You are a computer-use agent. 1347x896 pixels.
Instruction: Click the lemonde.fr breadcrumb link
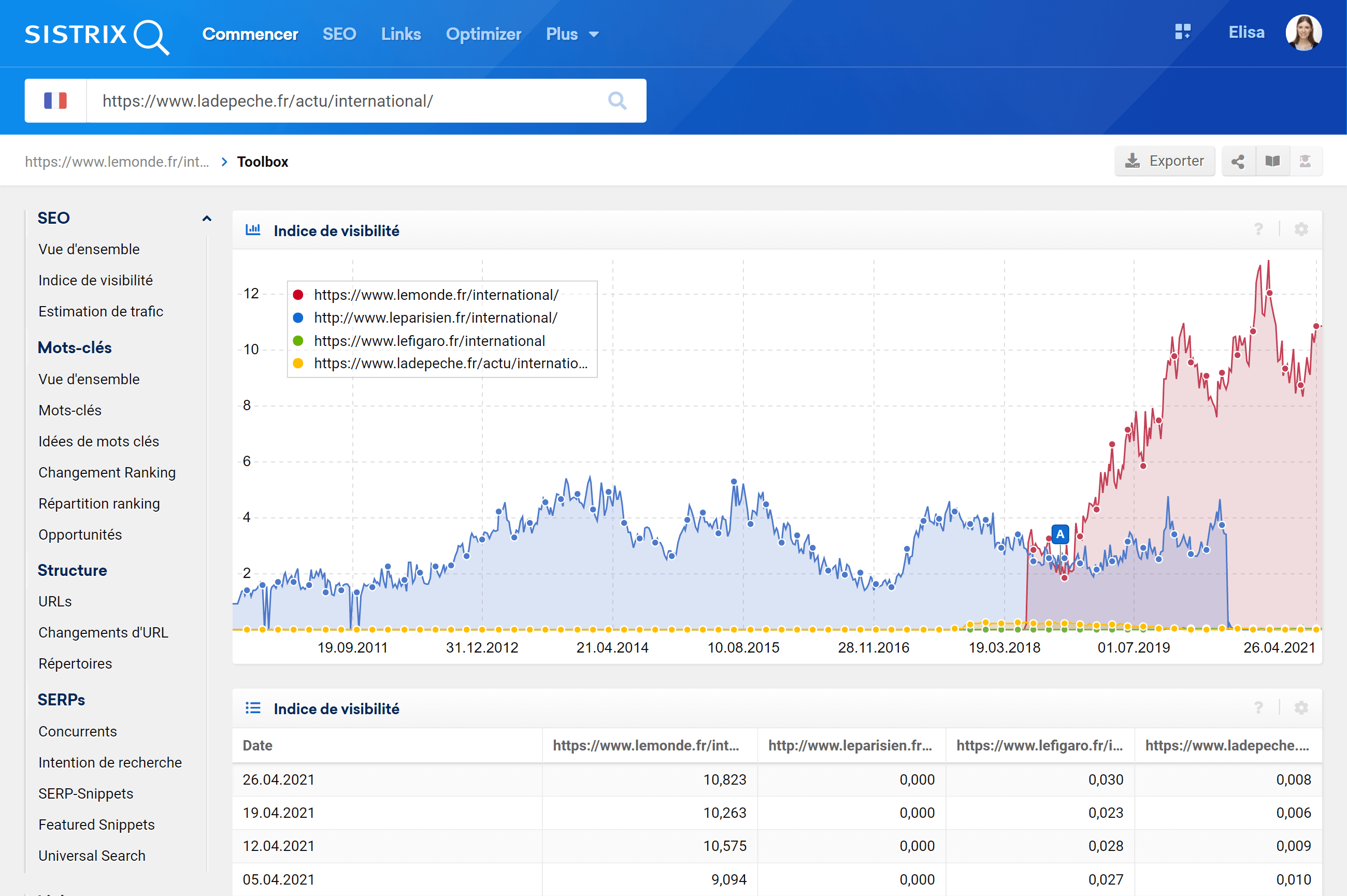[117, 162]
